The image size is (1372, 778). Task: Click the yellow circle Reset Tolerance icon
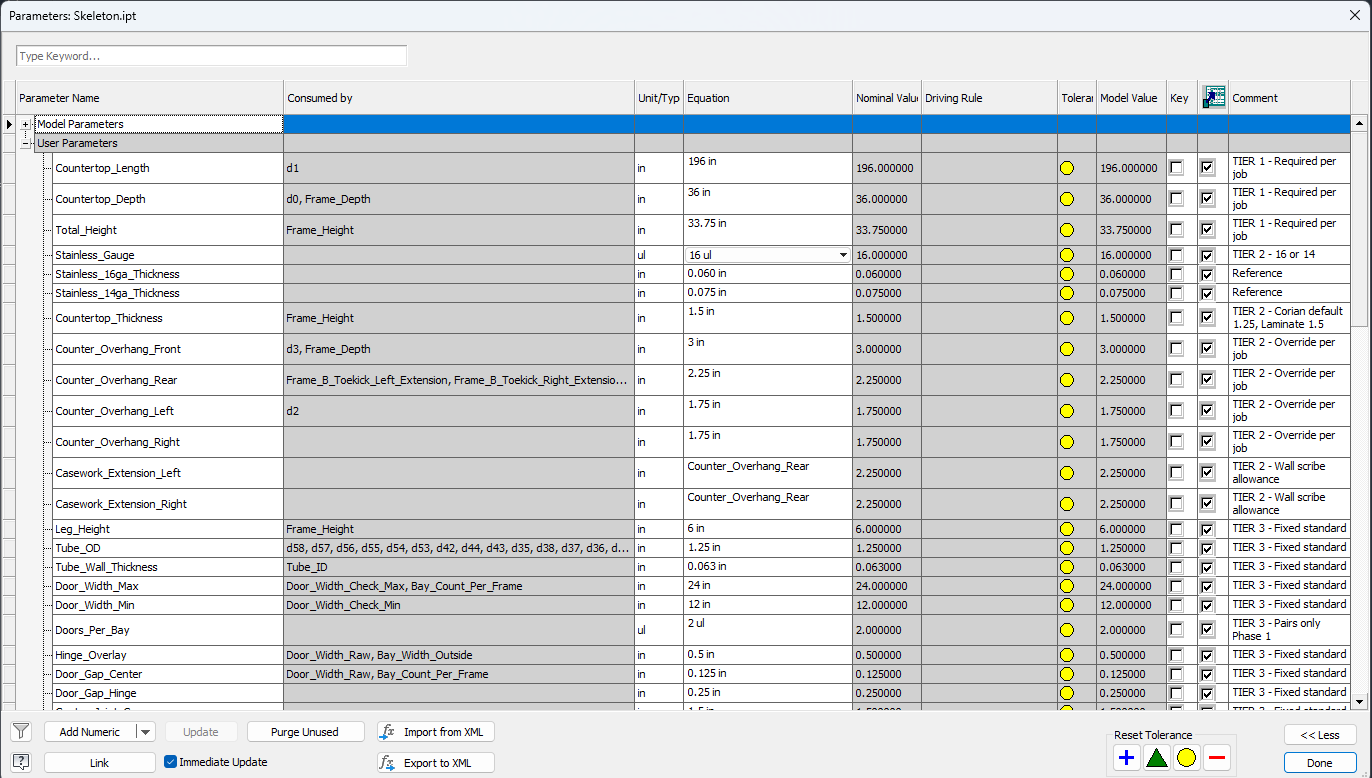click(1187, 758)
